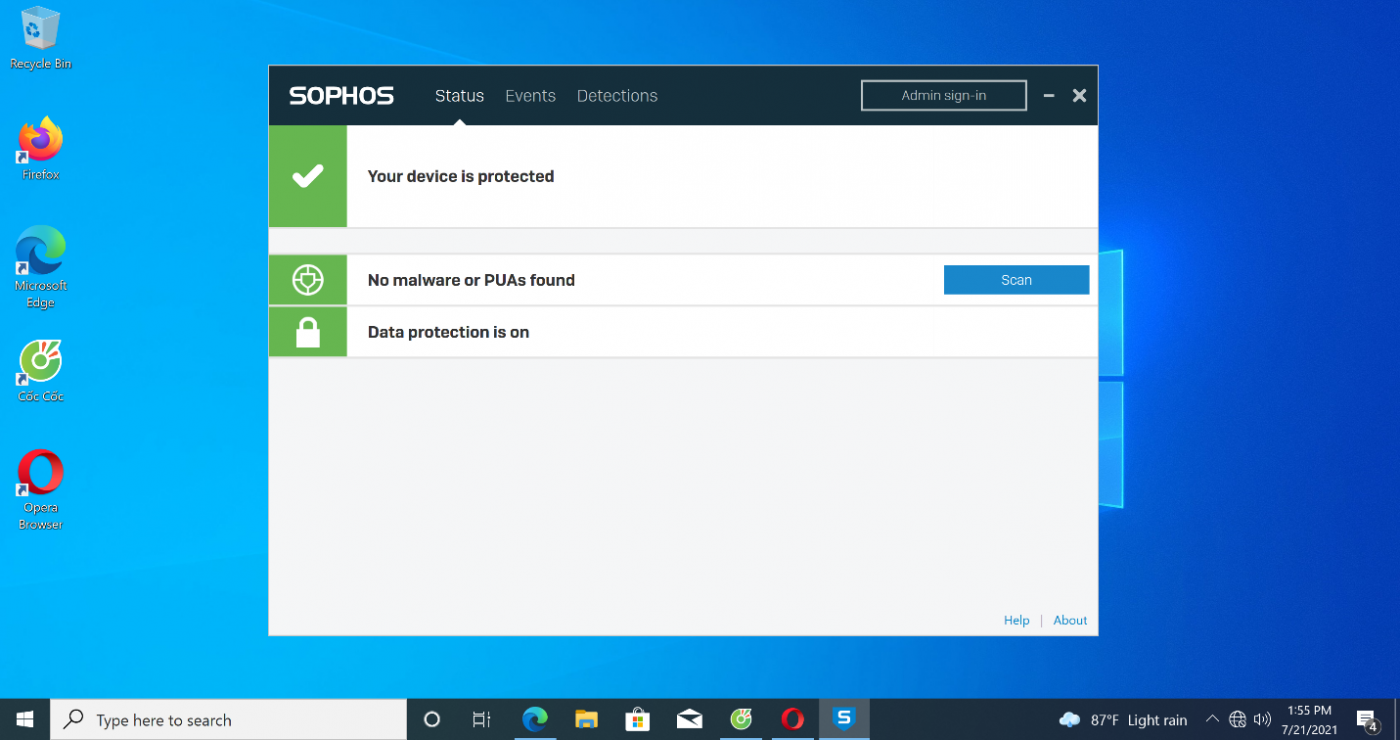Select the Microsoft Edge desktop shortcut
1400x740 pixels.
(41, 267)
